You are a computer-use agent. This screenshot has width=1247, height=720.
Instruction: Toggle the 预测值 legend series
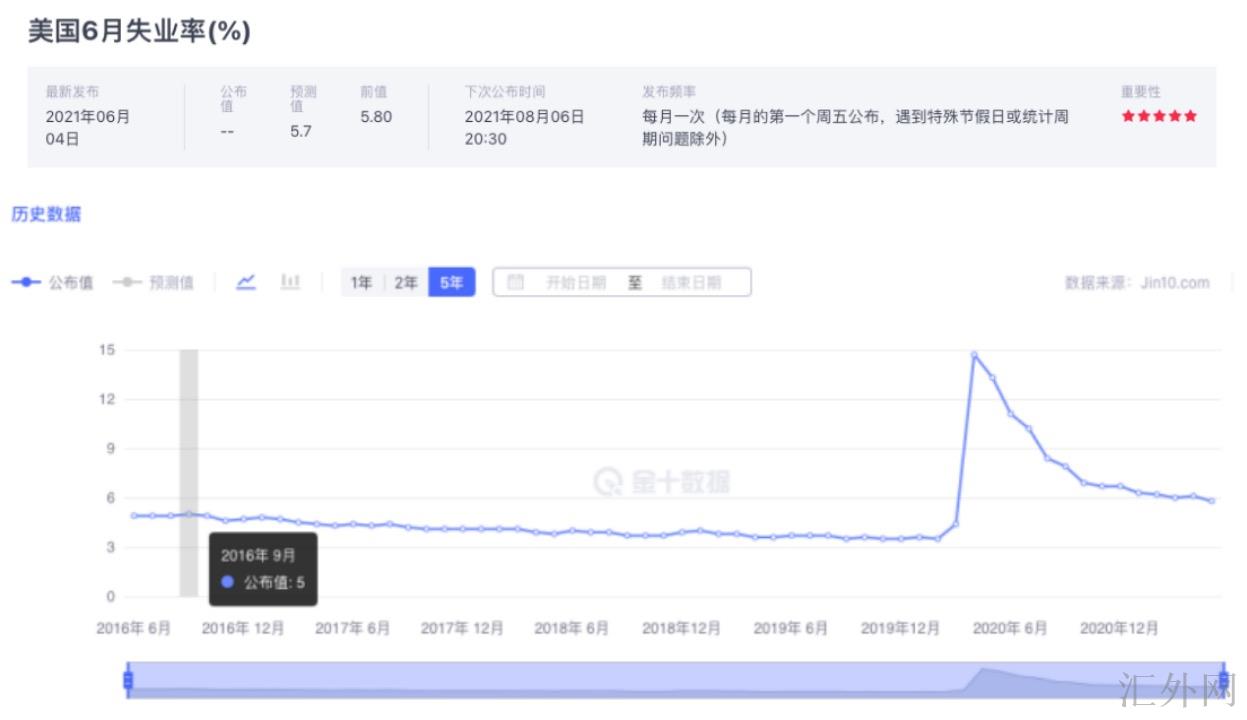(x=153, y=283)
